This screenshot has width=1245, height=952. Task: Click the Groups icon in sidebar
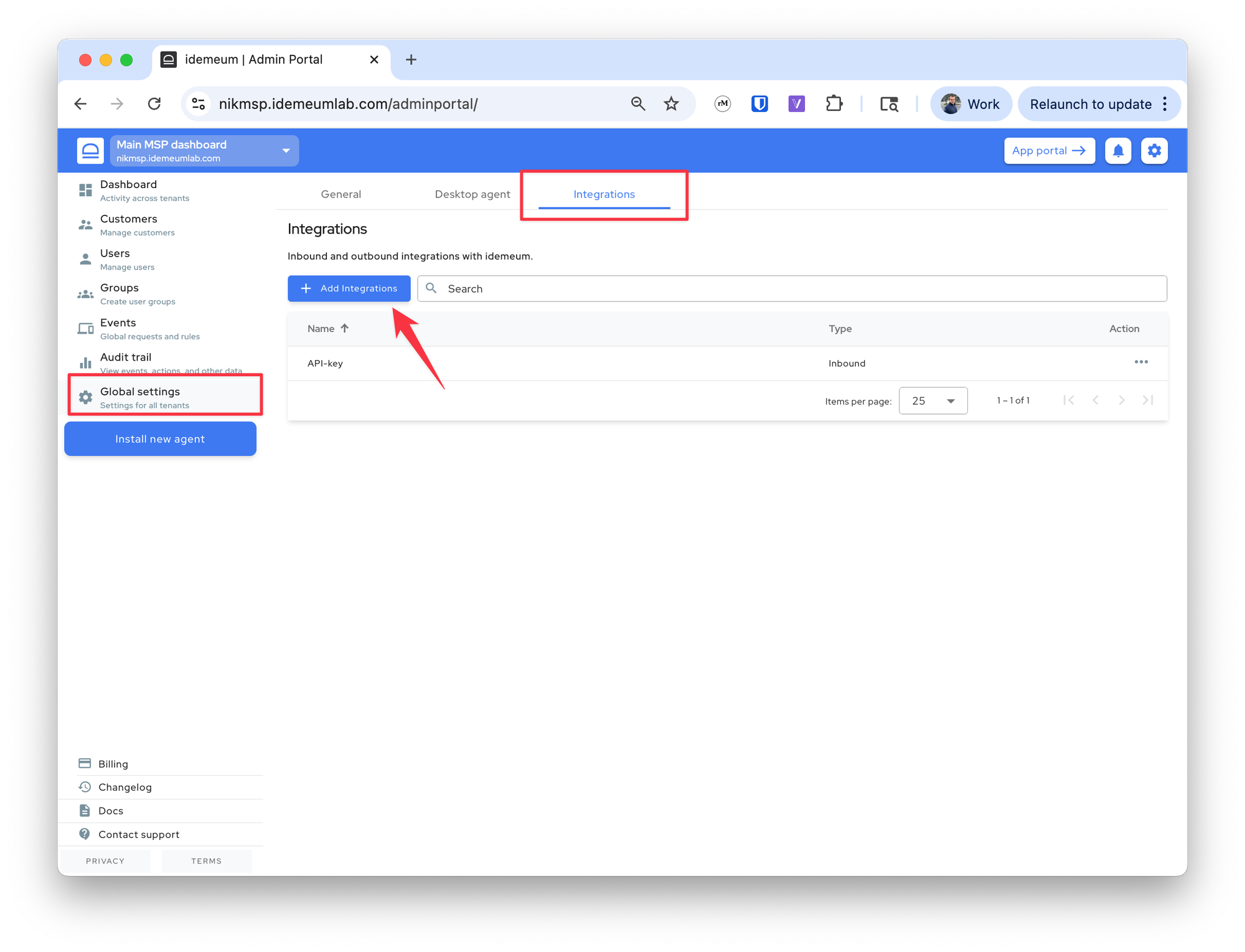(85, 294)
